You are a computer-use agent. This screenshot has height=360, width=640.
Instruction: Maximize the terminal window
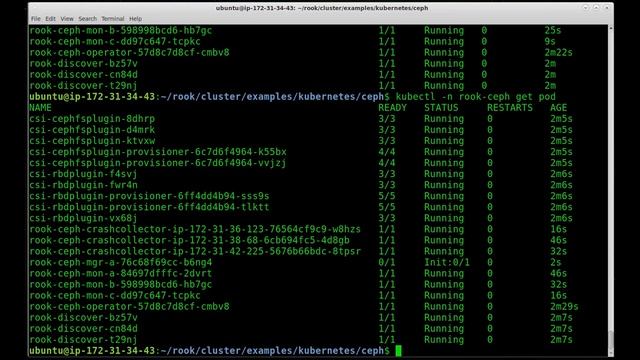[596, 8]
